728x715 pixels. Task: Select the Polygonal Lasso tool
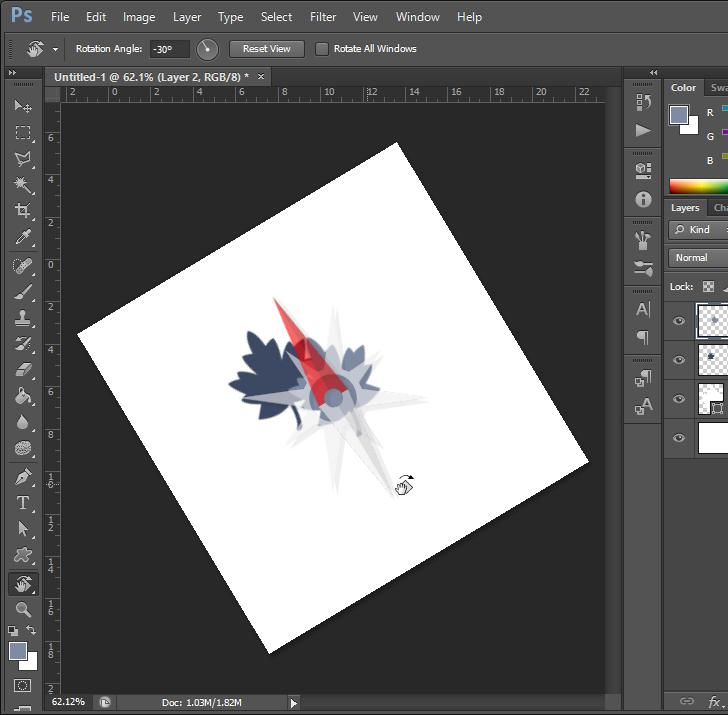23,159
